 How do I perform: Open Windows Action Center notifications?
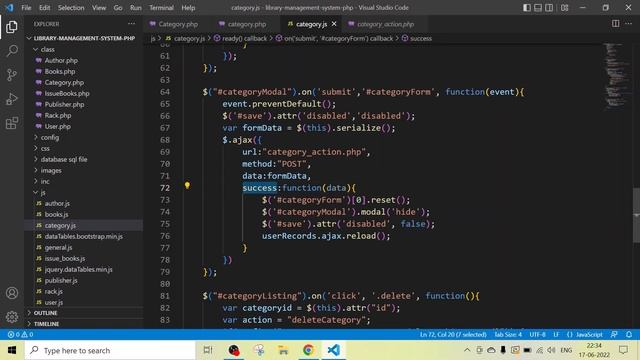623,350
